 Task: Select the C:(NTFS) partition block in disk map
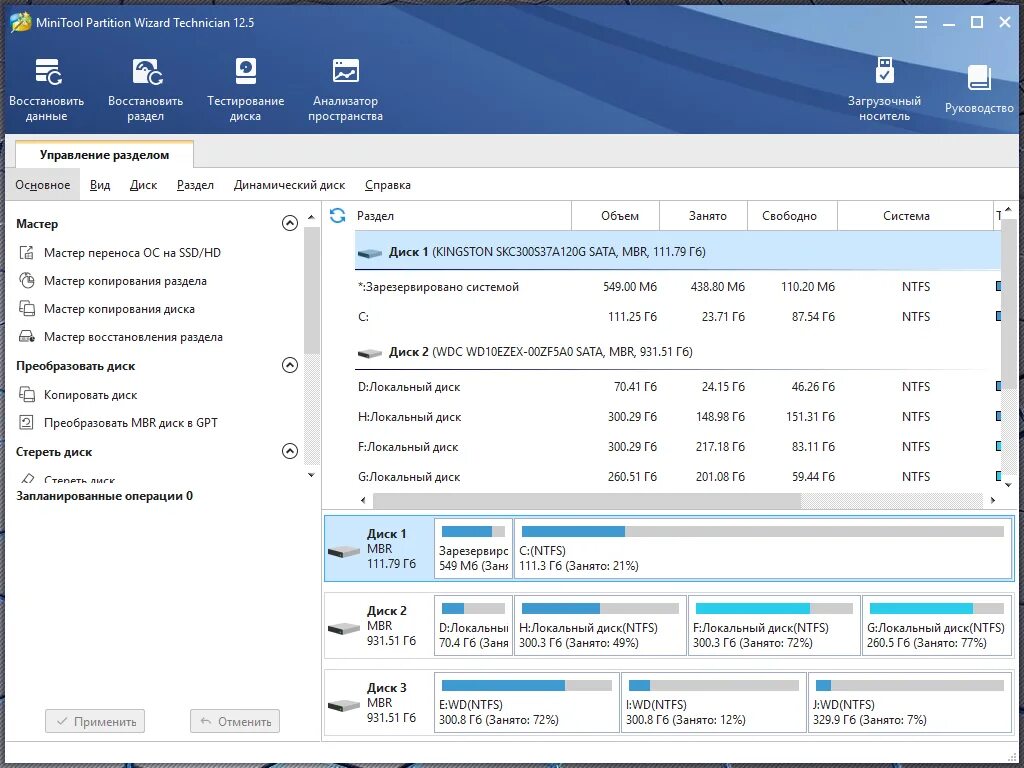pos(763,549)
